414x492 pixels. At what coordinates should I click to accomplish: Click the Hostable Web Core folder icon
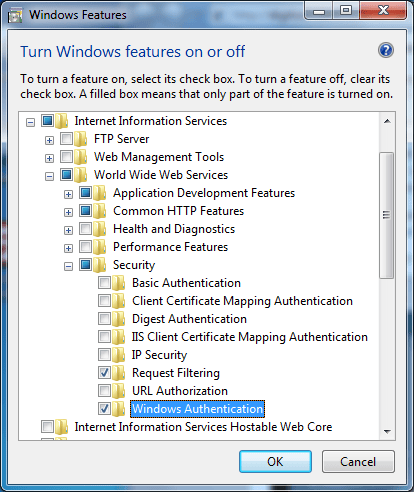(x=62, y=427)
